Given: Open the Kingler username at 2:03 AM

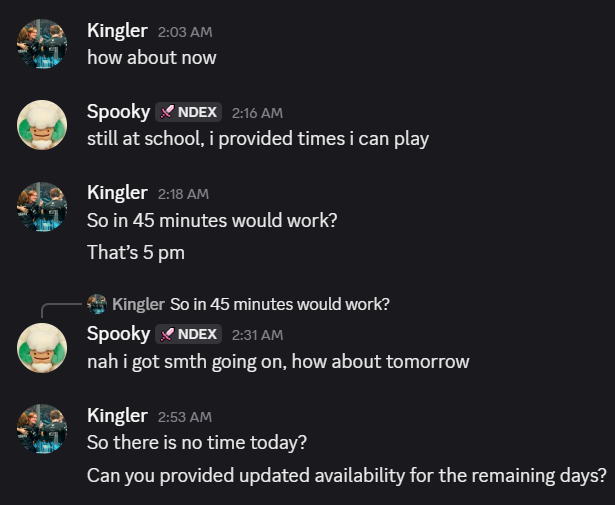Looking at the screenshot, I should pos(118,31).
